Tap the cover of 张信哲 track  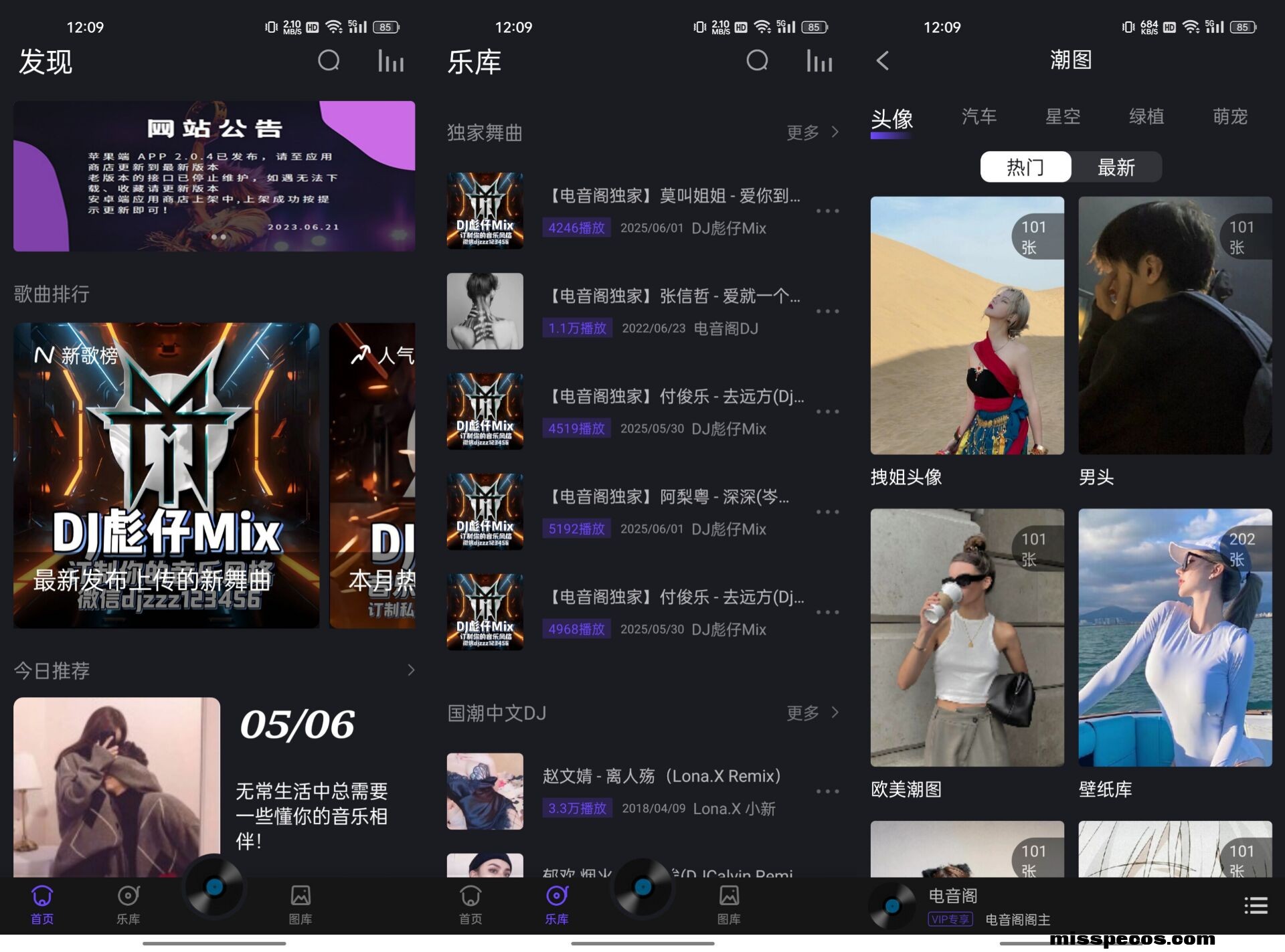coord(485,311)
